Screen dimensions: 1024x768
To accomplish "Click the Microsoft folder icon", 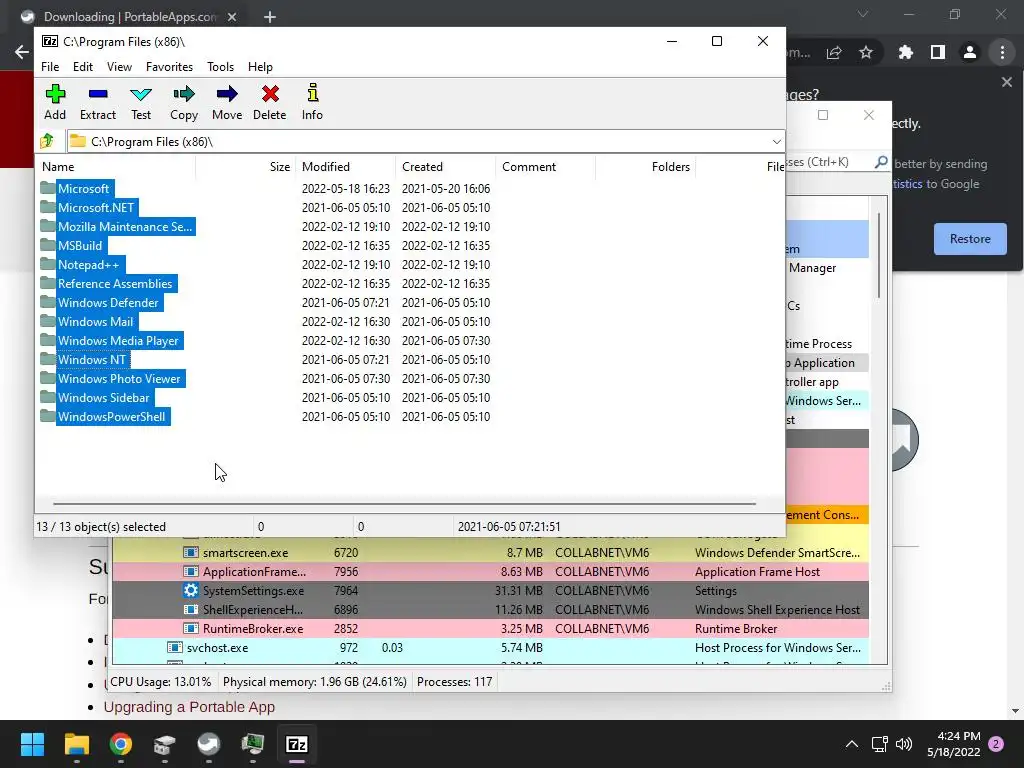I will tap(47, 188).
